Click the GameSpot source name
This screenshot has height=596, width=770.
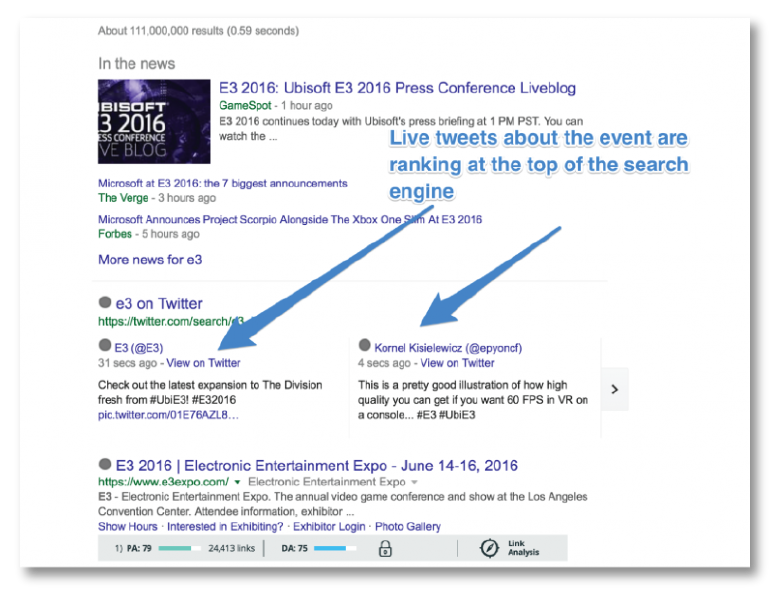[245, 106]
